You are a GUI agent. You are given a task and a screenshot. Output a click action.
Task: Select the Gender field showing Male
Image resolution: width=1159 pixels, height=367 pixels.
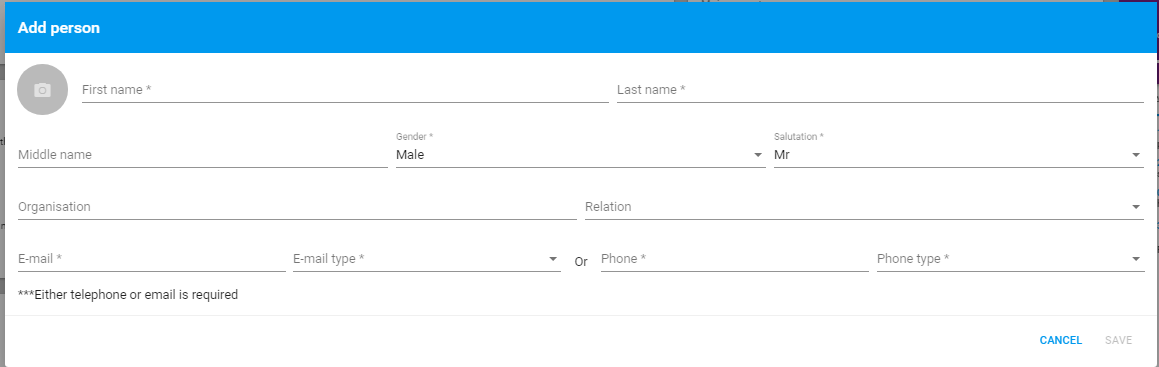pyautogui.click(x=580, y=155)
